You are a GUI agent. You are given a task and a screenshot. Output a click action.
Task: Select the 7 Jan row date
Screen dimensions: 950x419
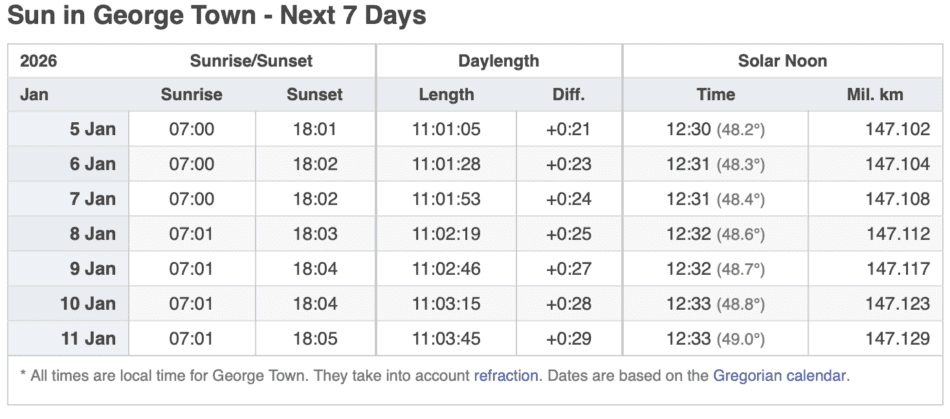click(x=93, y=199)
